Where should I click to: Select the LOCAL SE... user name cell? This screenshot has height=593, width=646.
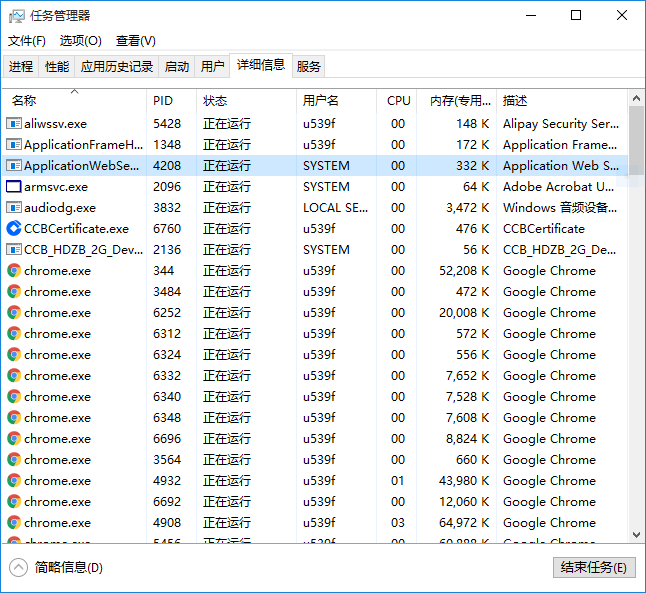tap(335, 207)
